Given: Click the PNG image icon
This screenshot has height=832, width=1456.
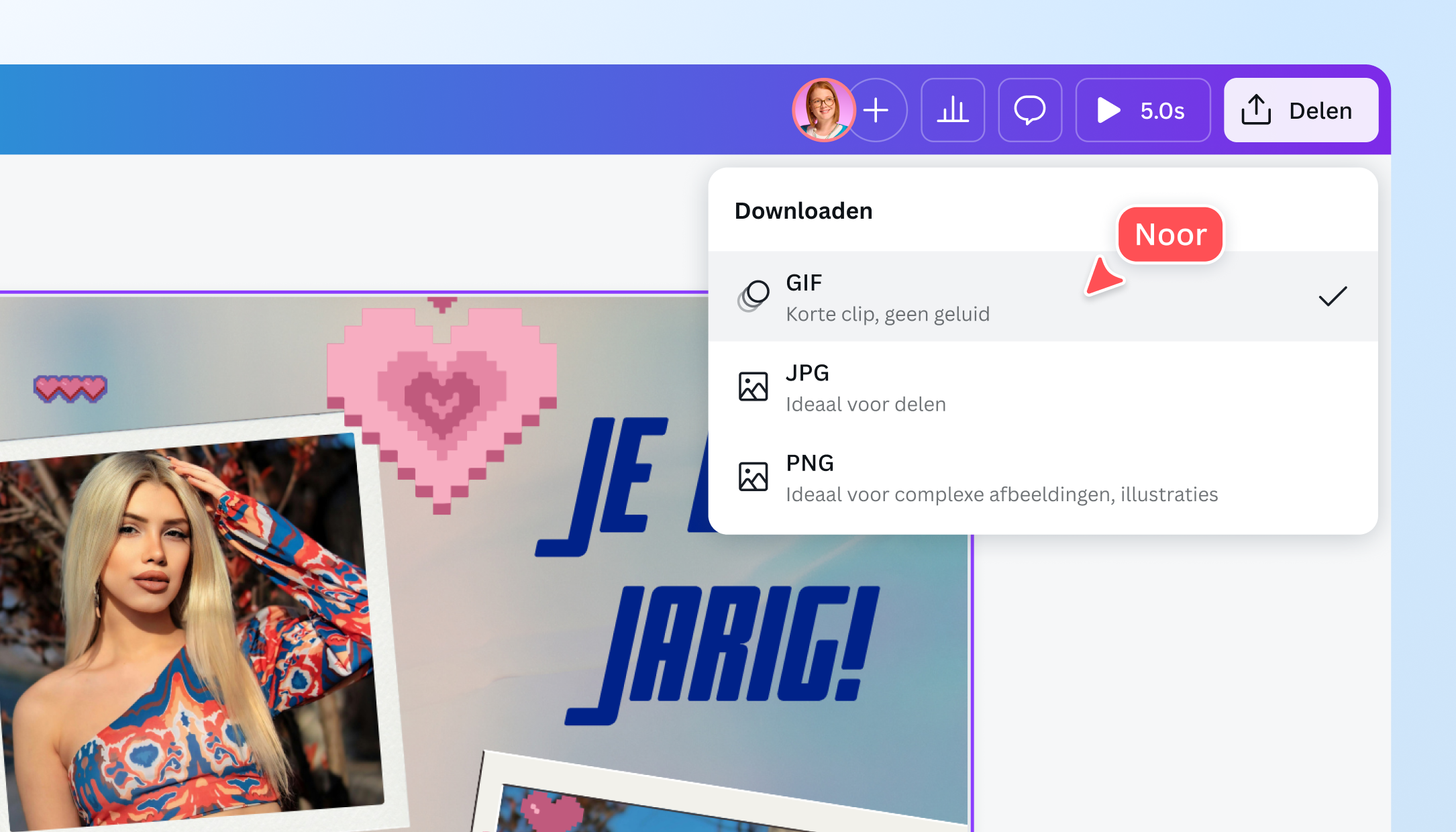Looking at the screenshot, I should coord(753,477).
